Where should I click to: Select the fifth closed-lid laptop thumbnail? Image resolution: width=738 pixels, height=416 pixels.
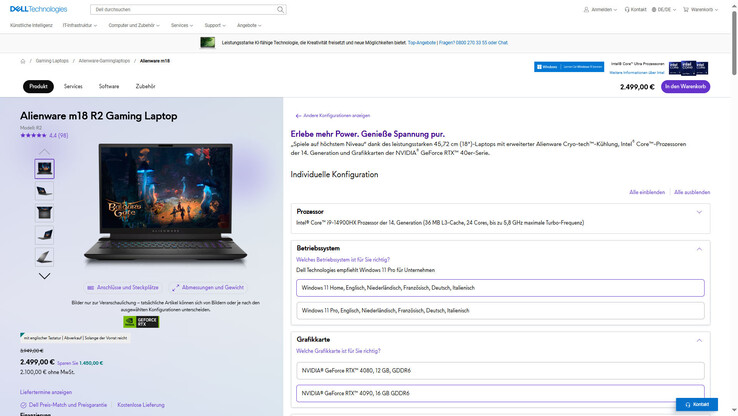pos(44,257)
